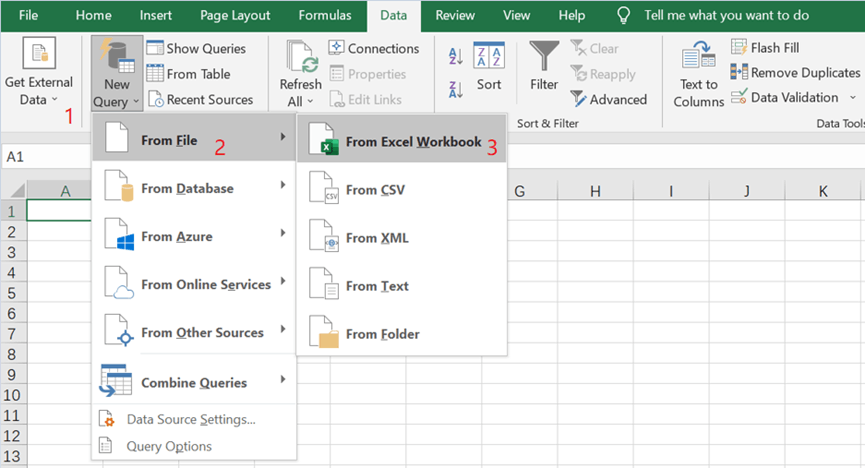865x468 pixels.
Task: Select column J header
Action: coord(746,191)
